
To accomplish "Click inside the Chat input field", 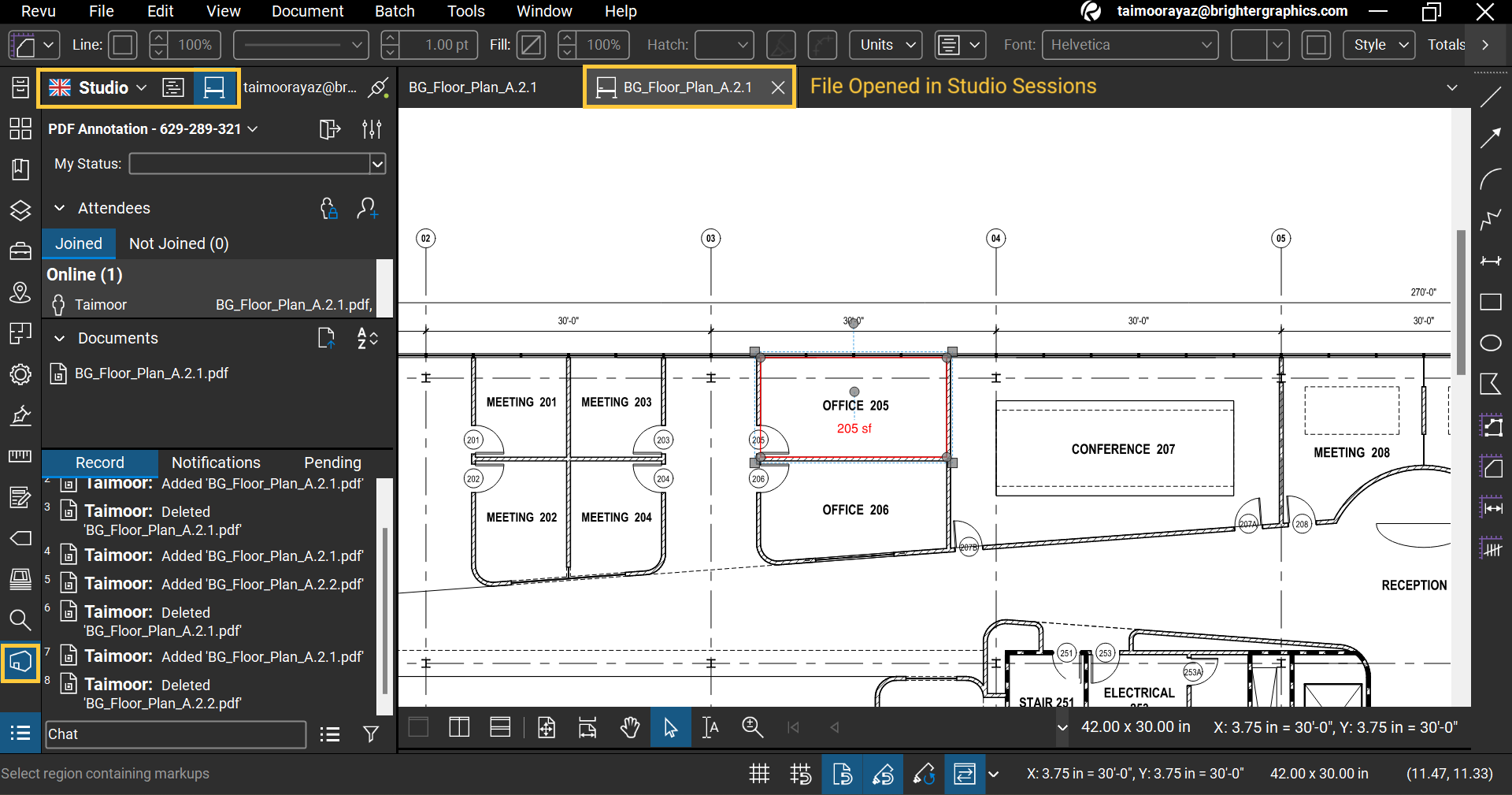I will [175, 734].
